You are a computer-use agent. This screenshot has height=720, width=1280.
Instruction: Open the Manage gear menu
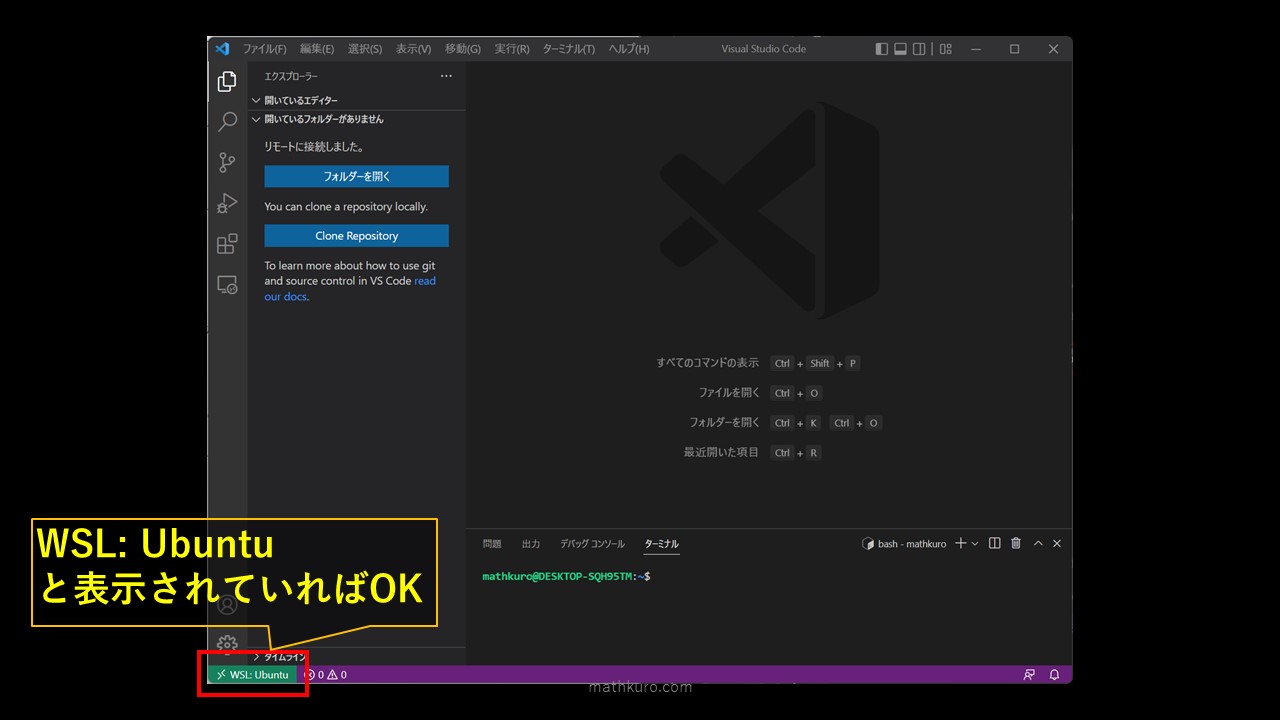(x=227, y=643)
